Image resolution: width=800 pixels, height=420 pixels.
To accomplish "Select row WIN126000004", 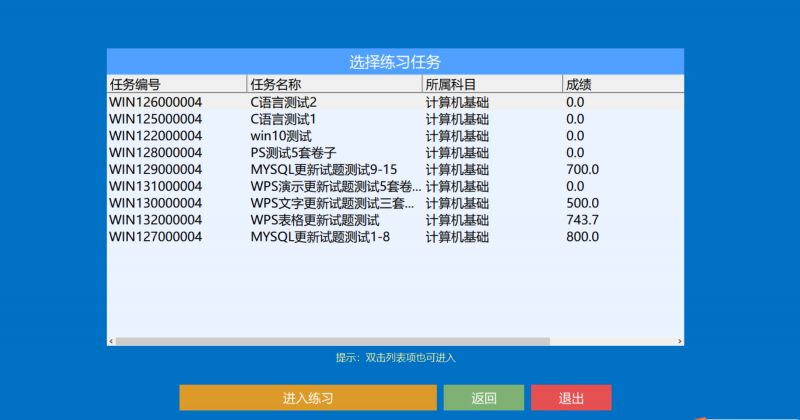I will coord(395,102).
